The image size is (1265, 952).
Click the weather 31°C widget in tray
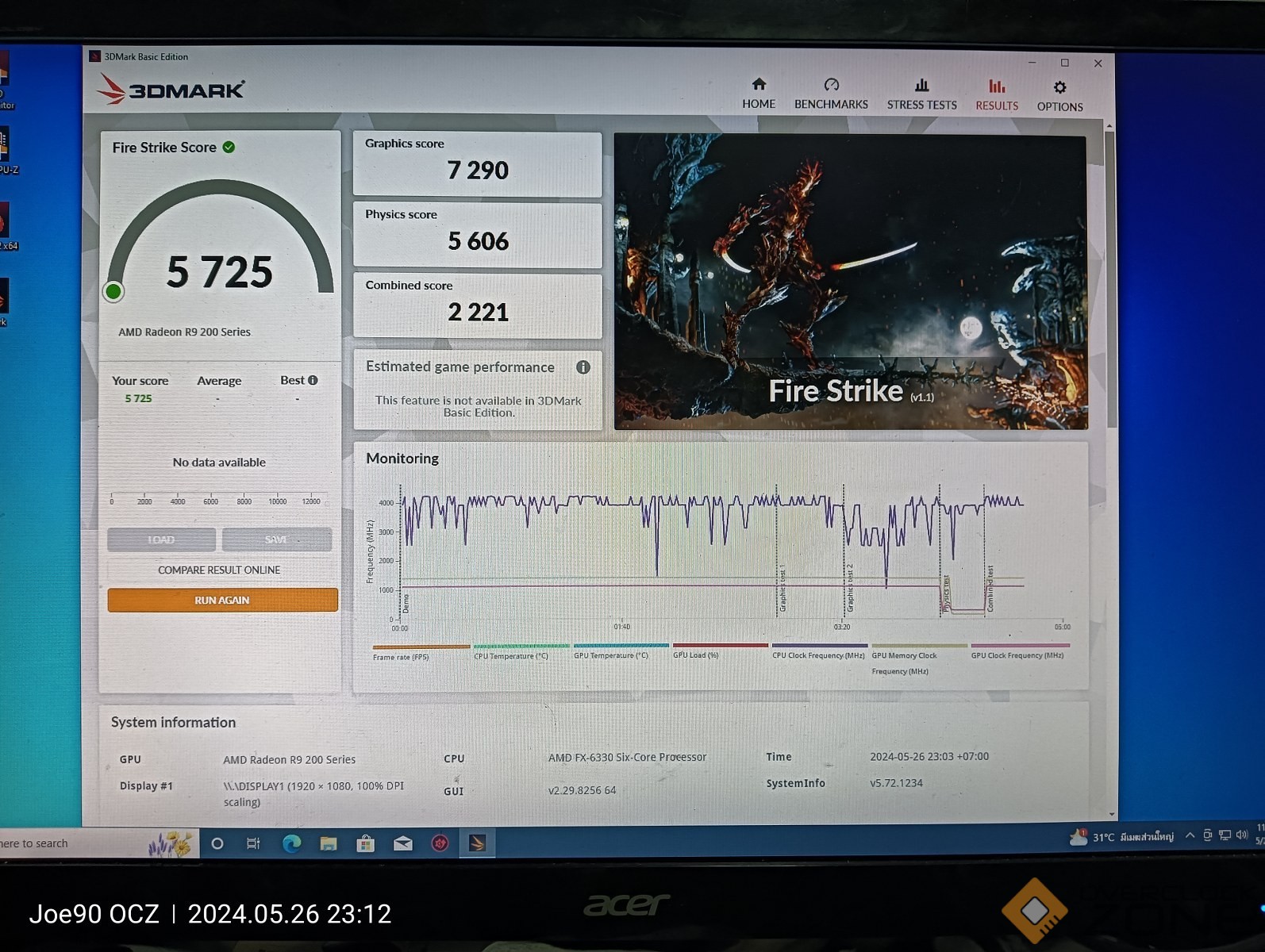click(x=1121, y=837)
